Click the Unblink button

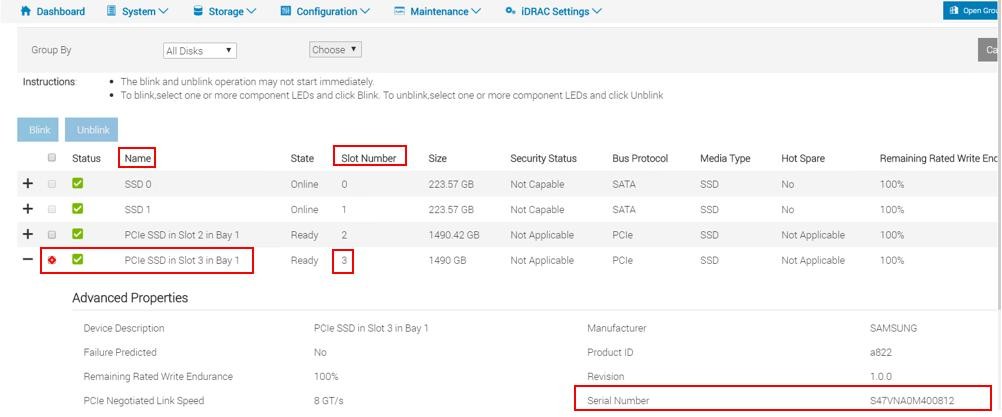(92, 130)
